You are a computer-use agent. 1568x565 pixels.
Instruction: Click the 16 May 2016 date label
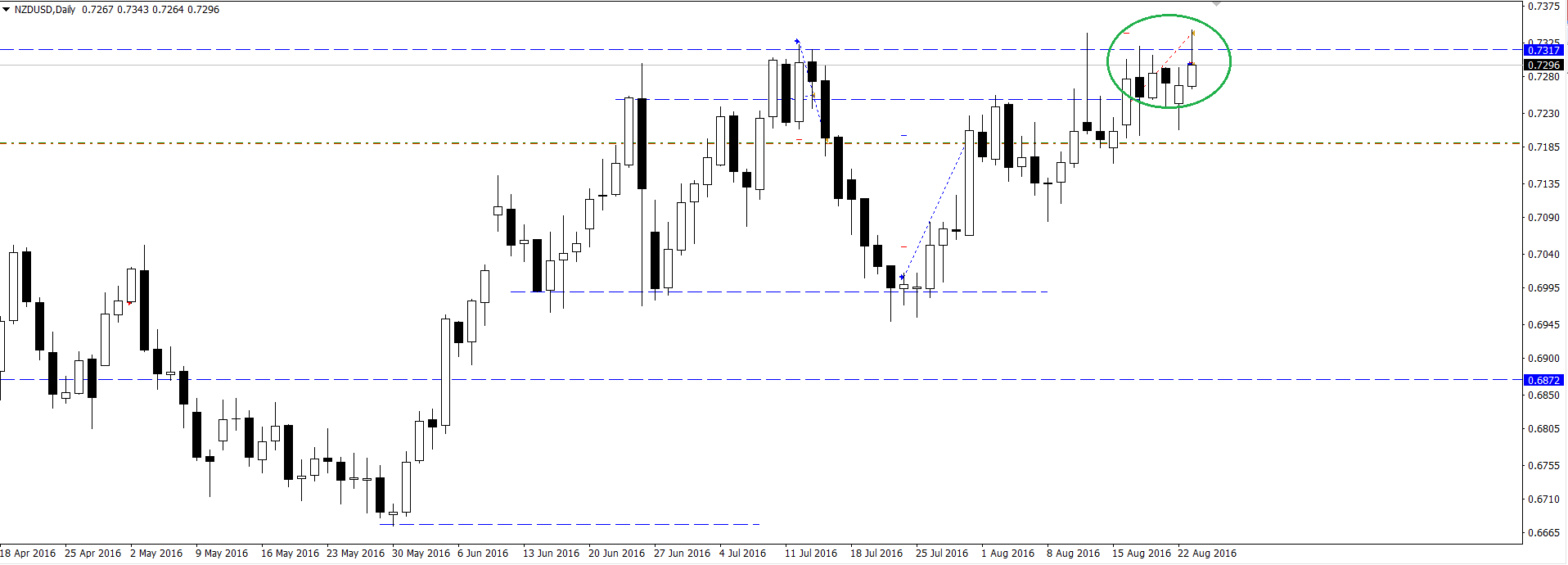[x=290, y=554]
